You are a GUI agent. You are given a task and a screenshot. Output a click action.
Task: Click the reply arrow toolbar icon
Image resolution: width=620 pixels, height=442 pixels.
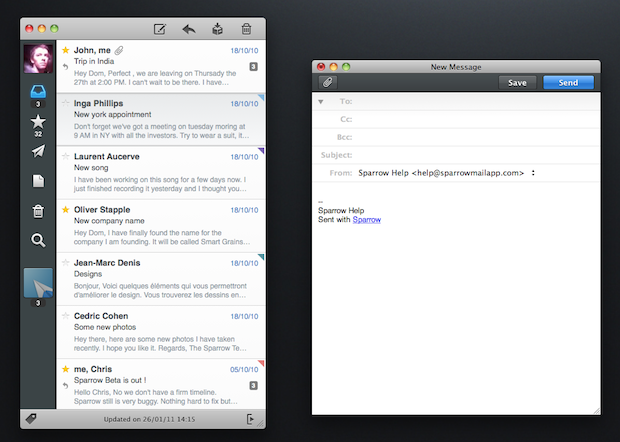pyautogui.click(x=188, y=29)
